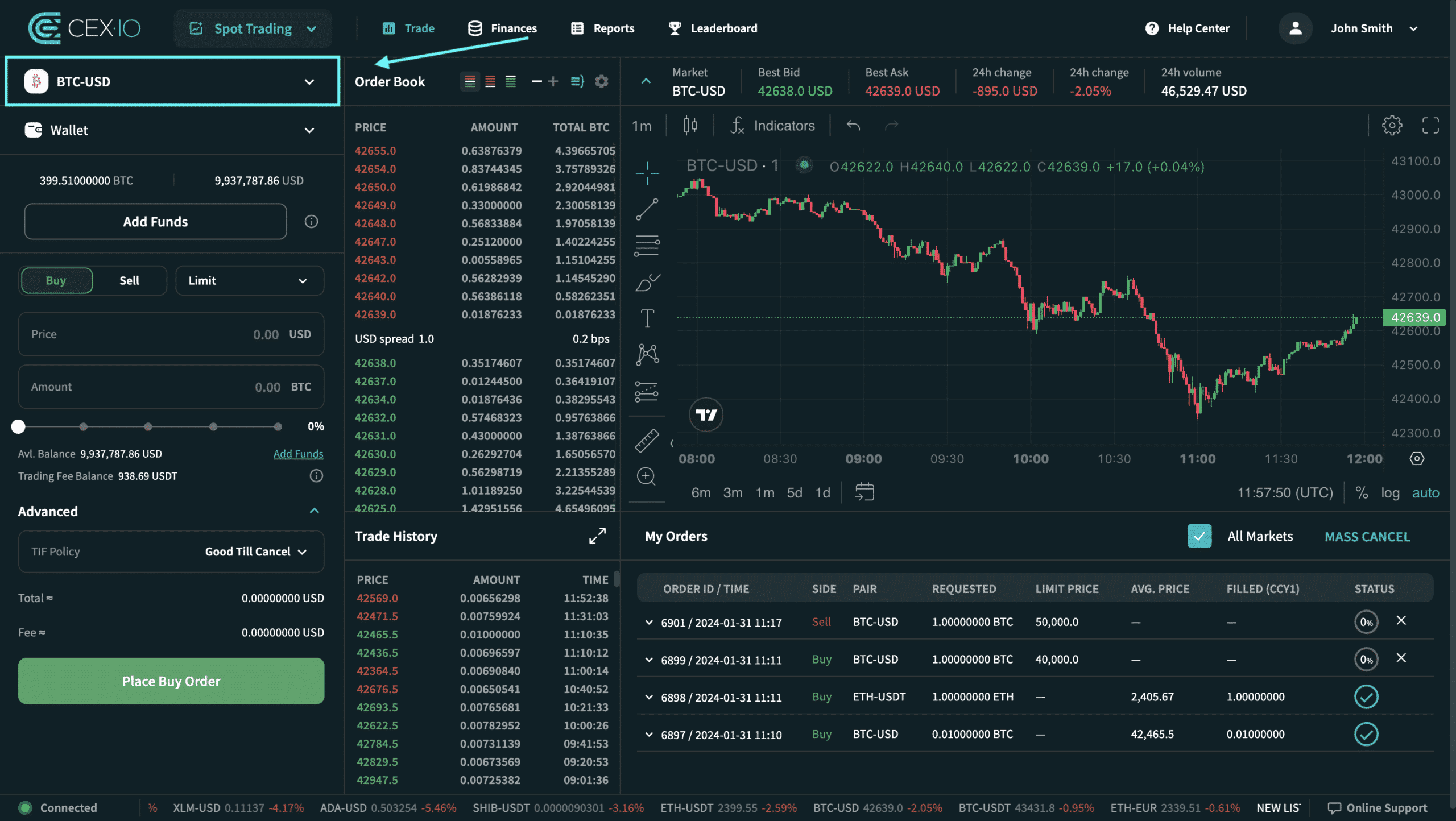The image size is (1456, 821).
Task: Select 5d chart range
Action: tap(795, 492)
